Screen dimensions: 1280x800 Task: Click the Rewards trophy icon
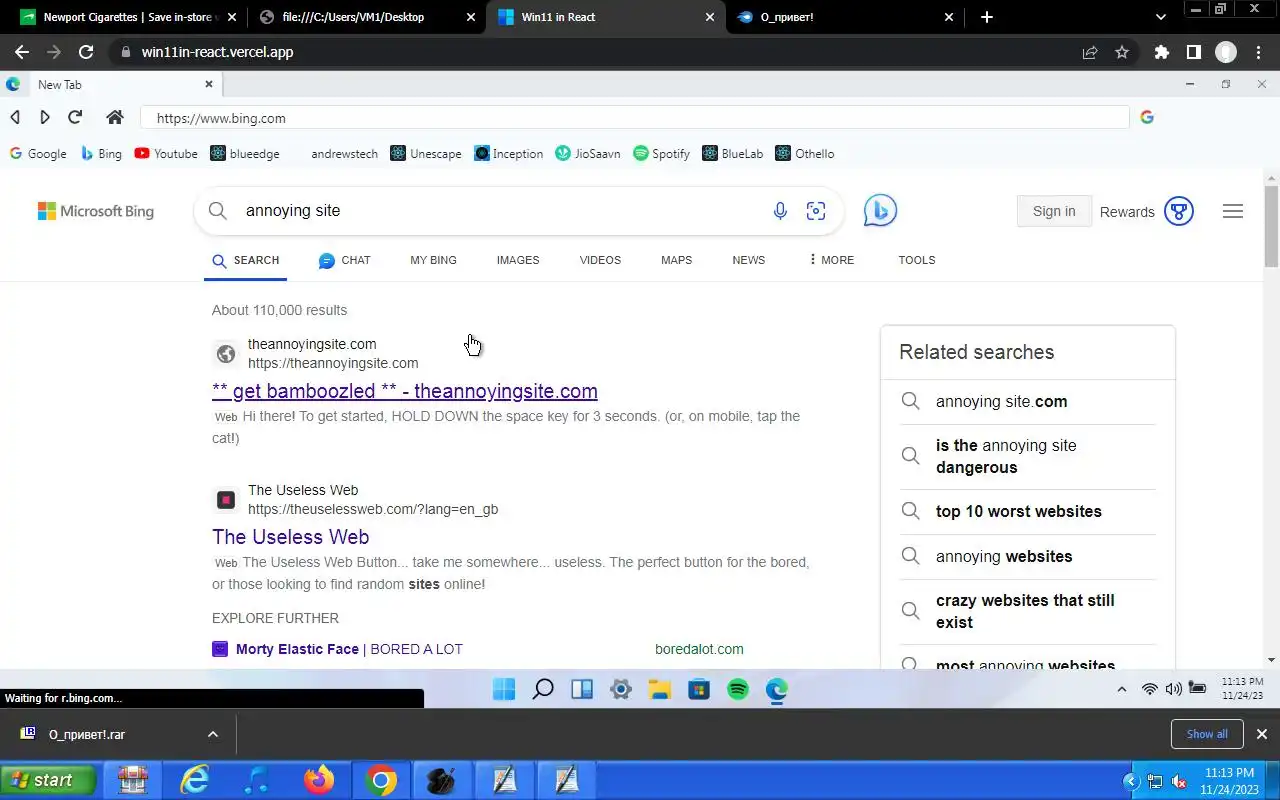(x=1179, y=211)
